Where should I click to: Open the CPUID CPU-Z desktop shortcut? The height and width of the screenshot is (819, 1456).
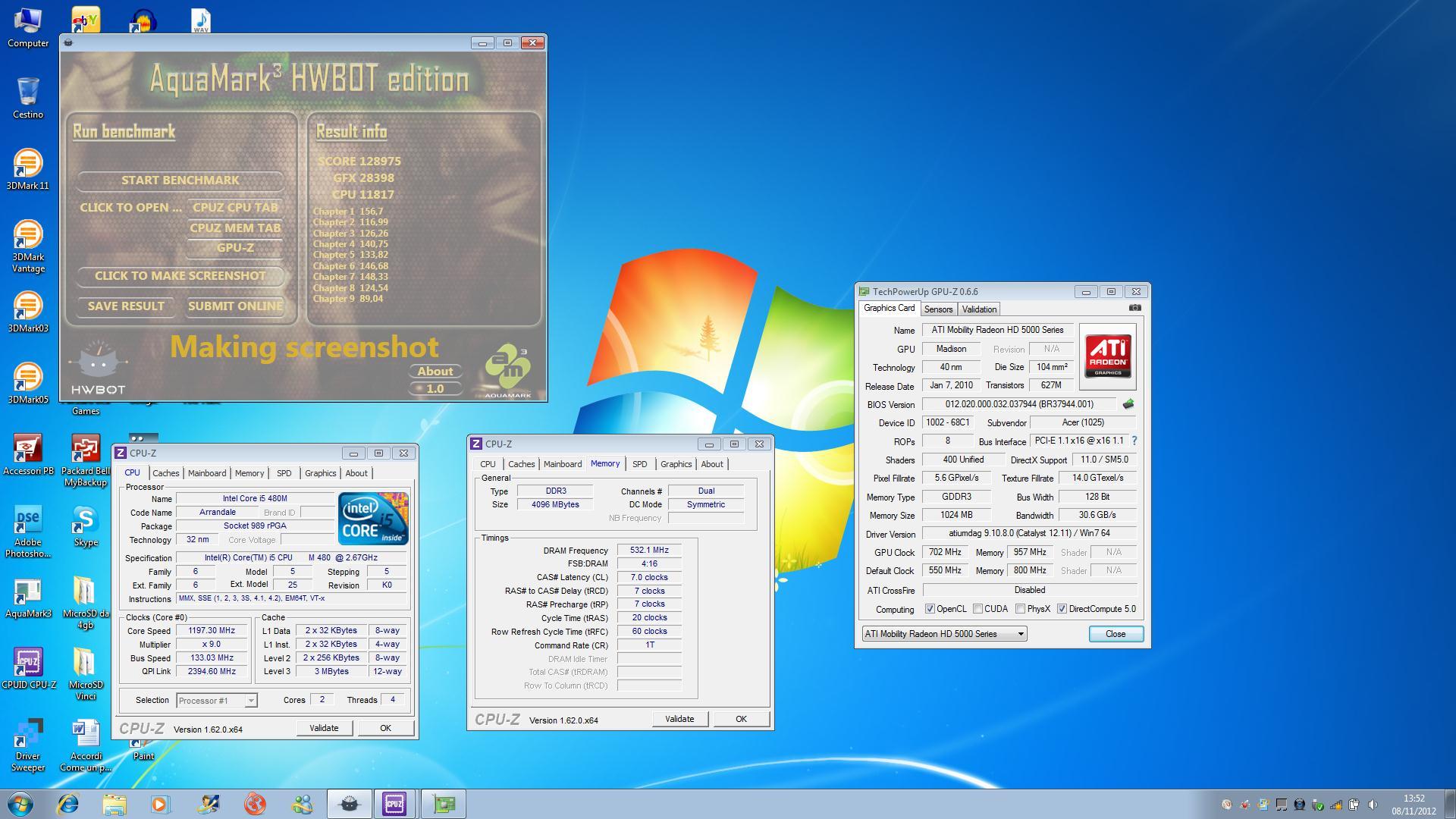coord(28,668)
